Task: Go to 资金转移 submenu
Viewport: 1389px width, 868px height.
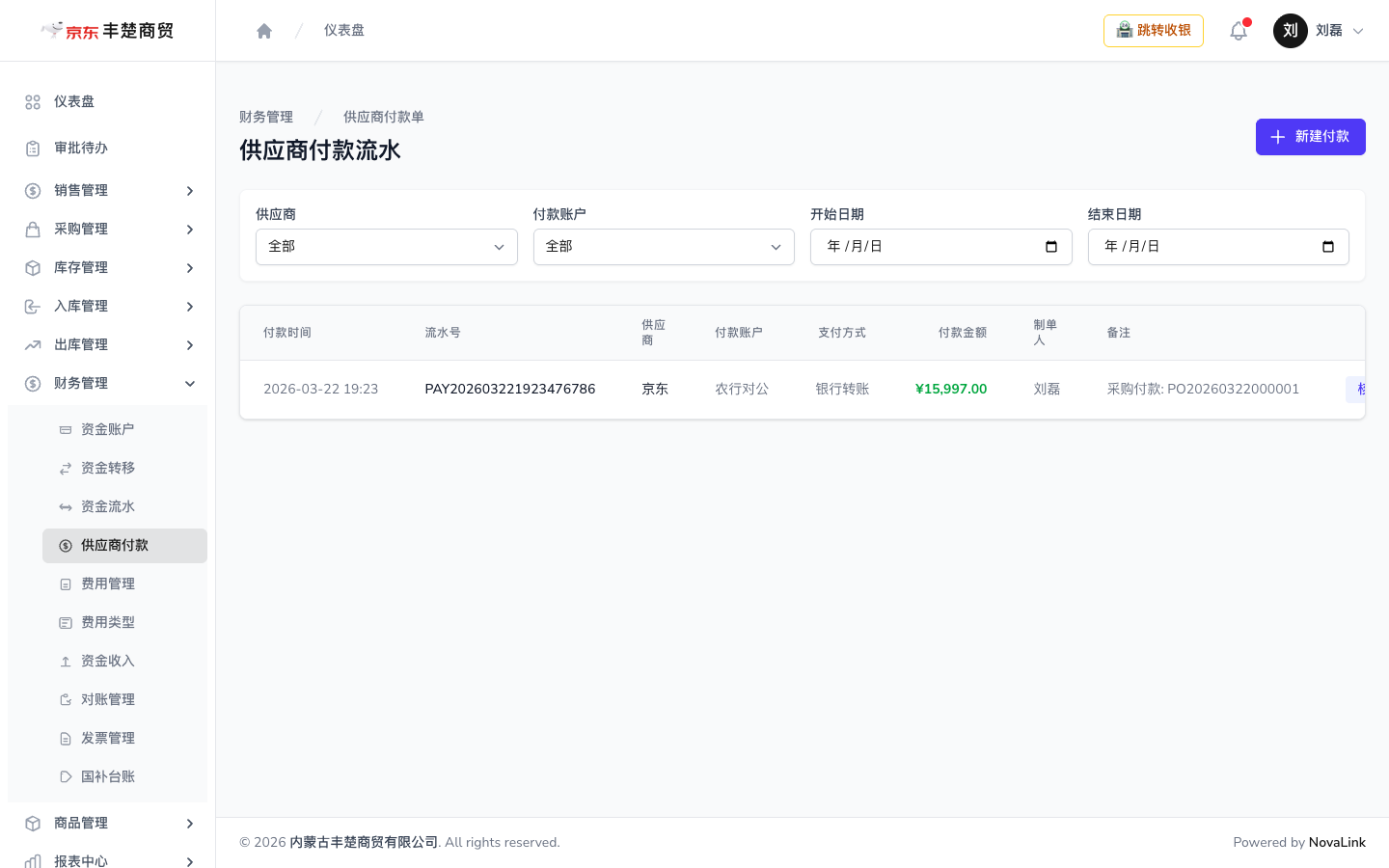Action: pyautogui.click(x=124, y=469)
